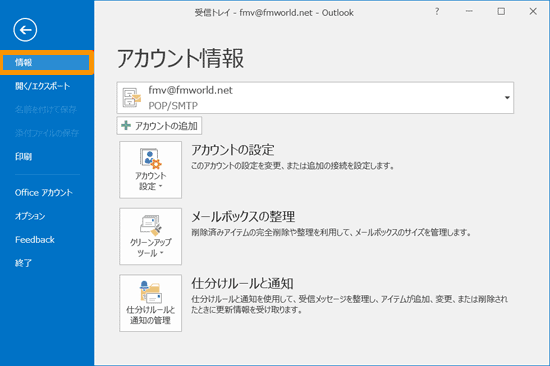This screenshot has height=366, width=550.
Task: Click the アカウントの設定 heading text
Action: (233, 150)
